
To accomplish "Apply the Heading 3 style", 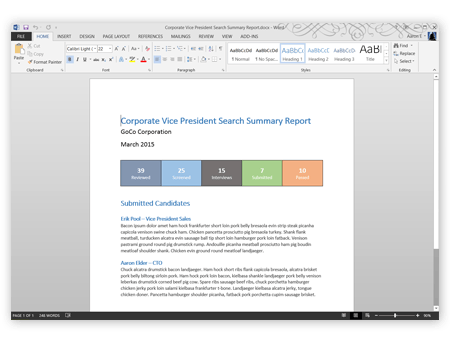I will pos(344,54).
